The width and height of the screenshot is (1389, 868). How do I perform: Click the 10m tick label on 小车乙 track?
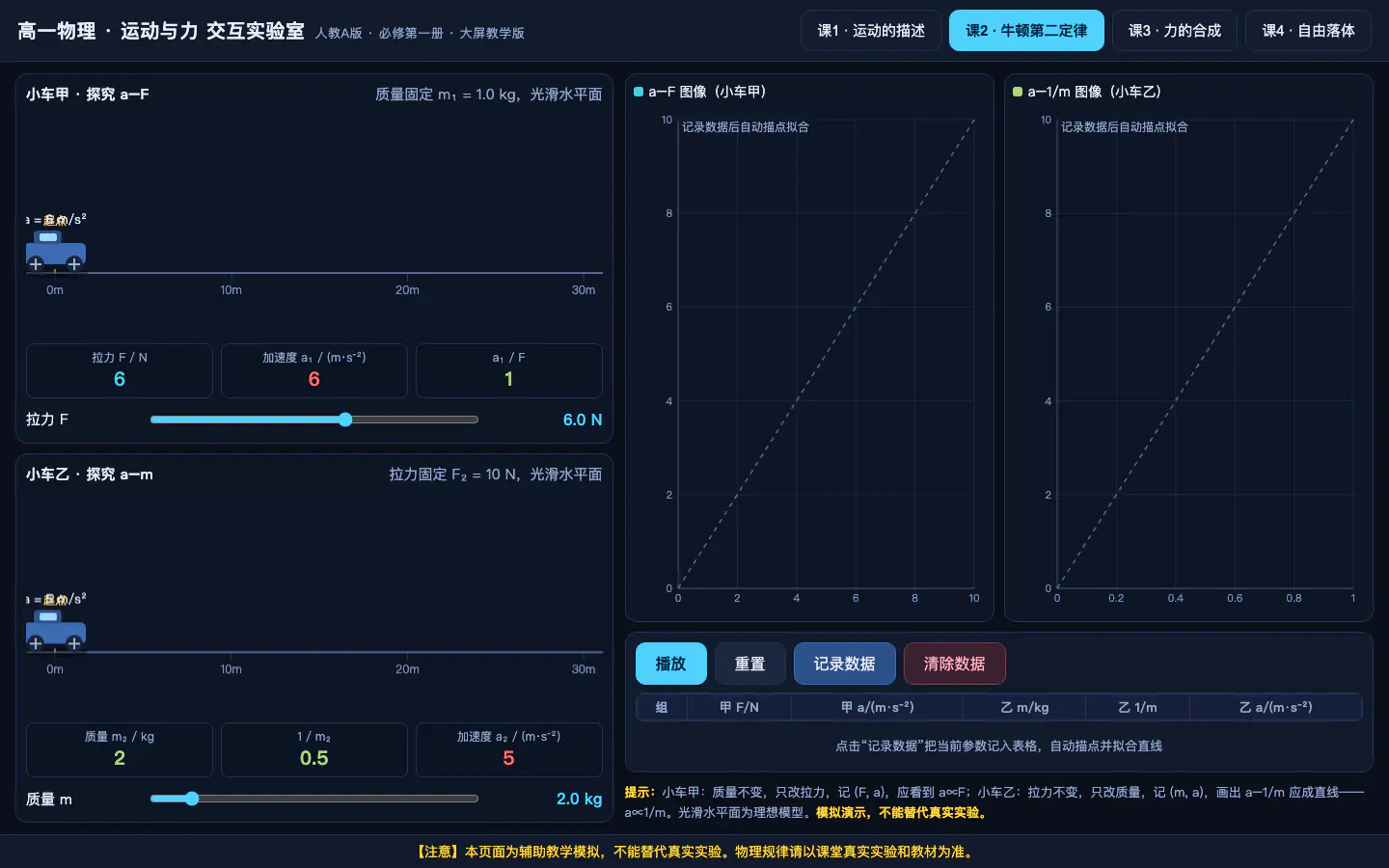click(x=231, y=669)
